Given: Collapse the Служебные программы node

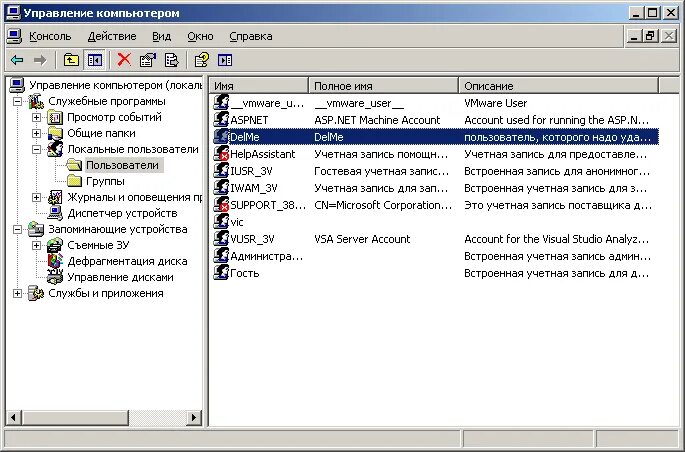Looking at the screenshot, I should [17, 101].
